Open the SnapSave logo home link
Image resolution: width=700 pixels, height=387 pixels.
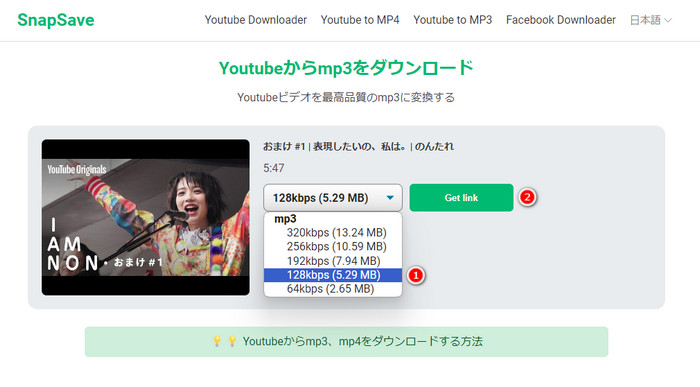tap(56, 20)
